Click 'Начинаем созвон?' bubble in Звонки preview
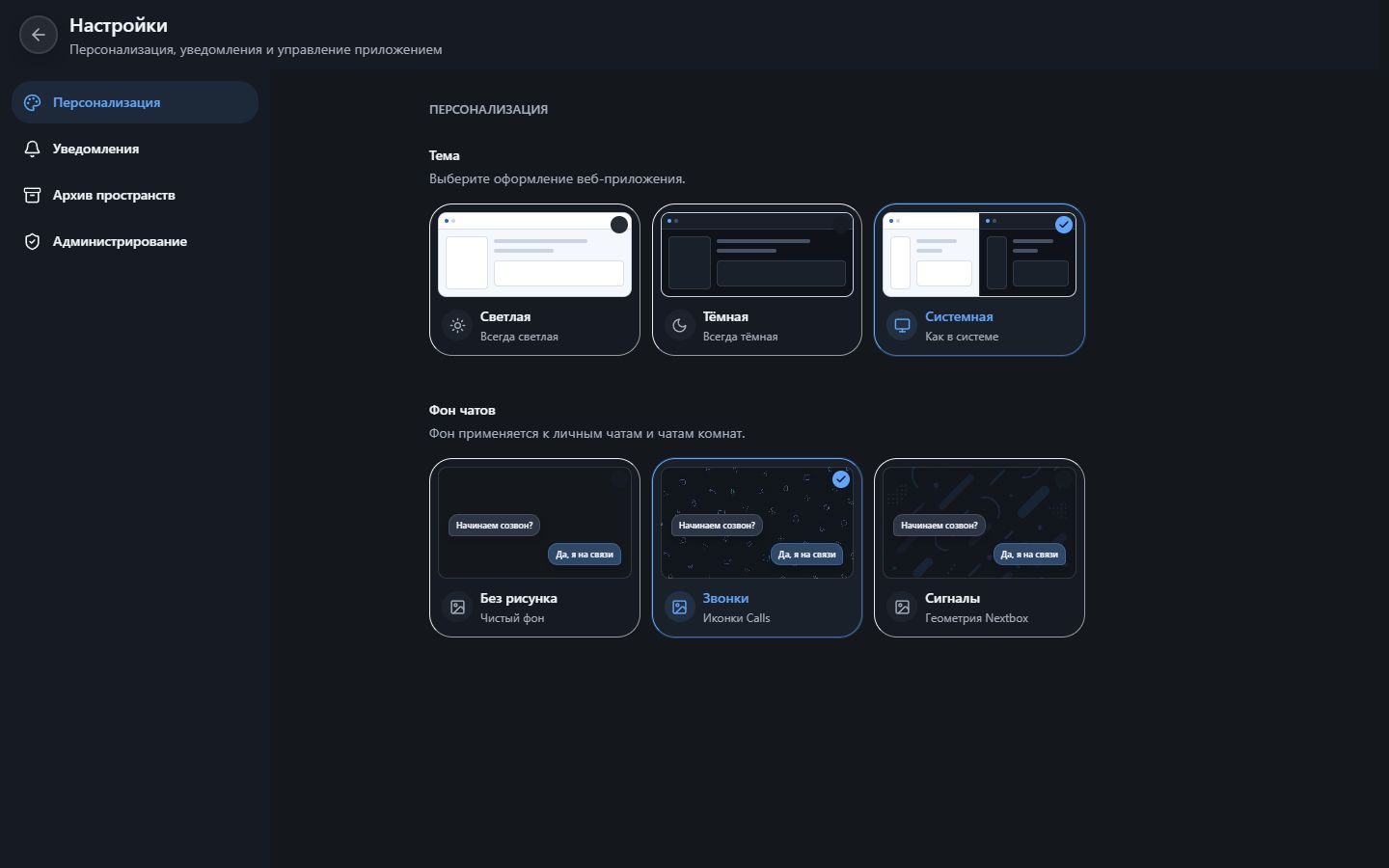1389x868 pixels. (x=717, y=526)
